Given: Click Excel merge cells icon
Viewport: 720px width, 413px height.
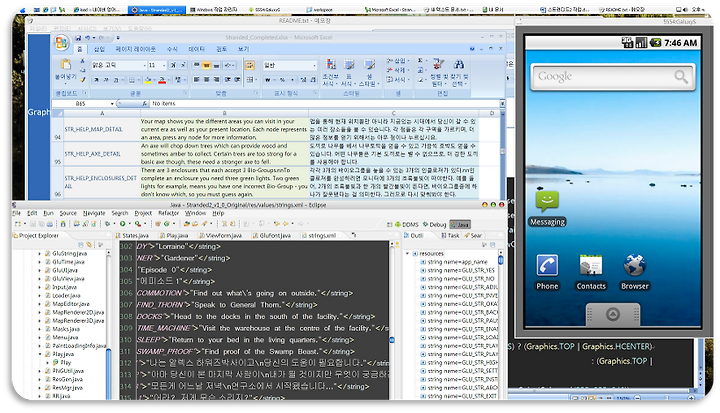Looking at the screenshot, I should pyautogui.click(x=250, y=79).
